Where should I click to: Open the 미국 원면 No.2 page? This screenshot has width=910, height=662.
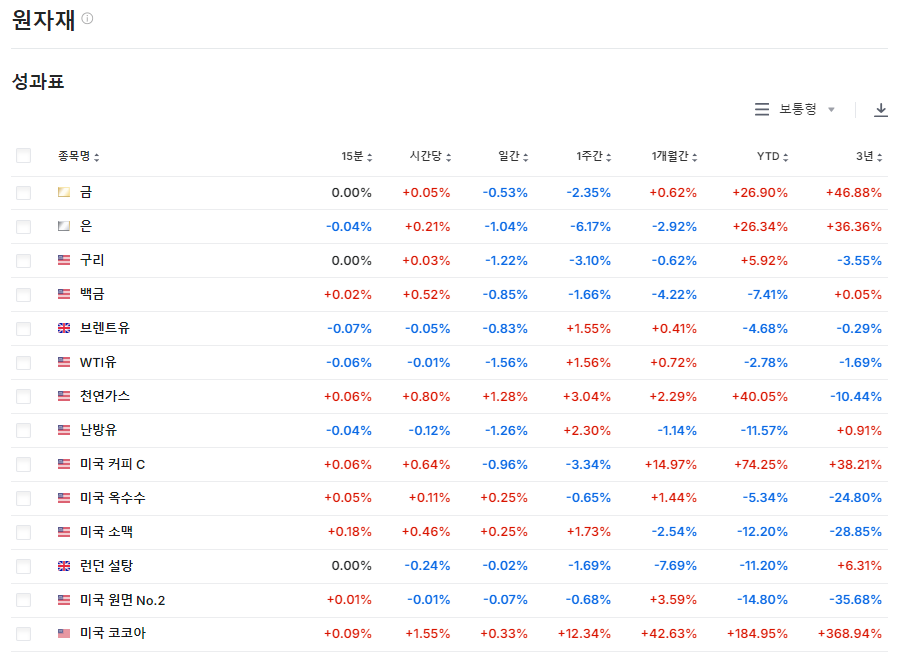(x=122, y=600)
